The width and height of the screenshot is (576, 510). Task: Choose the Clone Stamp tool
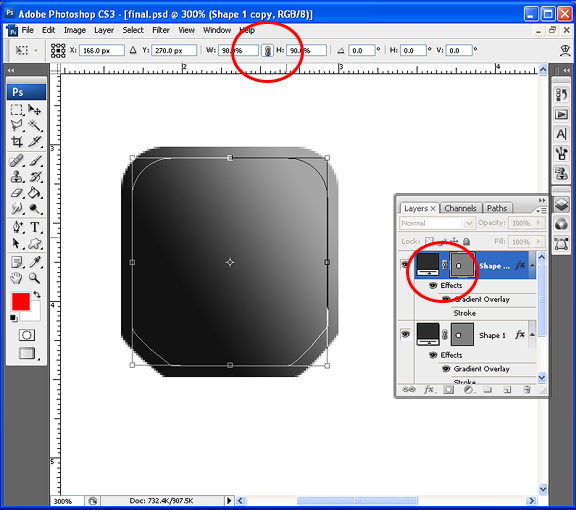pyautogui.click(x=16, y=177)
